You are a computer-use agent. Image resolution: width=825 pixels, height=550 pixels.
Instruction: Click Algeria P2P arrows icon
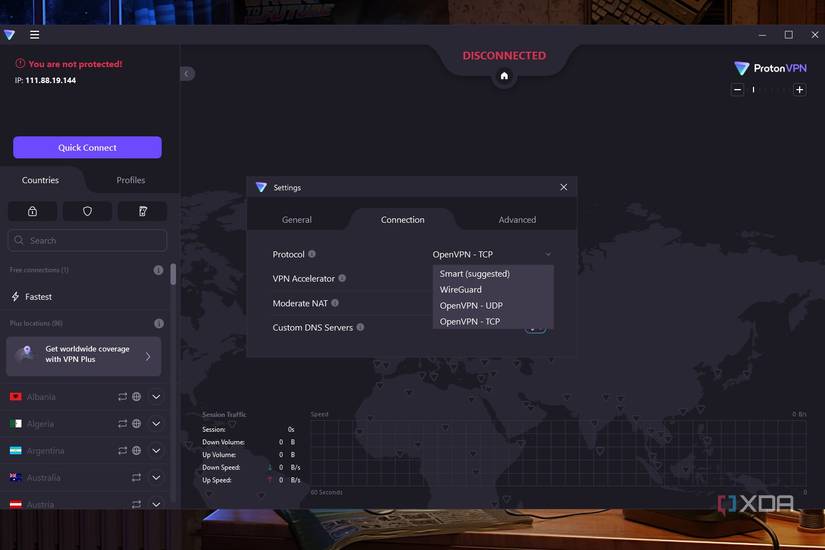123,423
